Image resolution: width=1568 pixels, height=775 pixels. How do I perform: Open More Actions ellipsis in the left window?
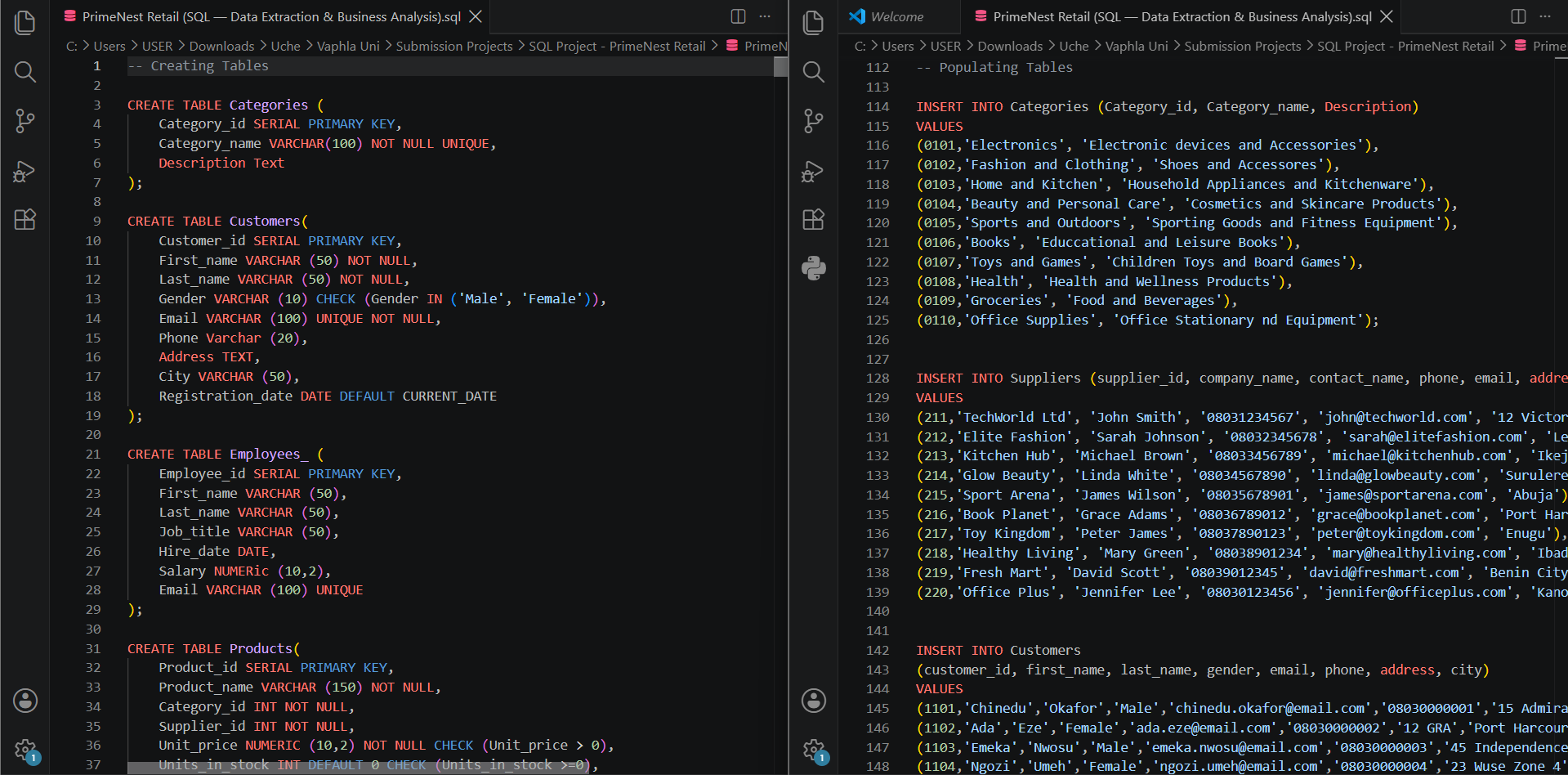click(765, 16)
